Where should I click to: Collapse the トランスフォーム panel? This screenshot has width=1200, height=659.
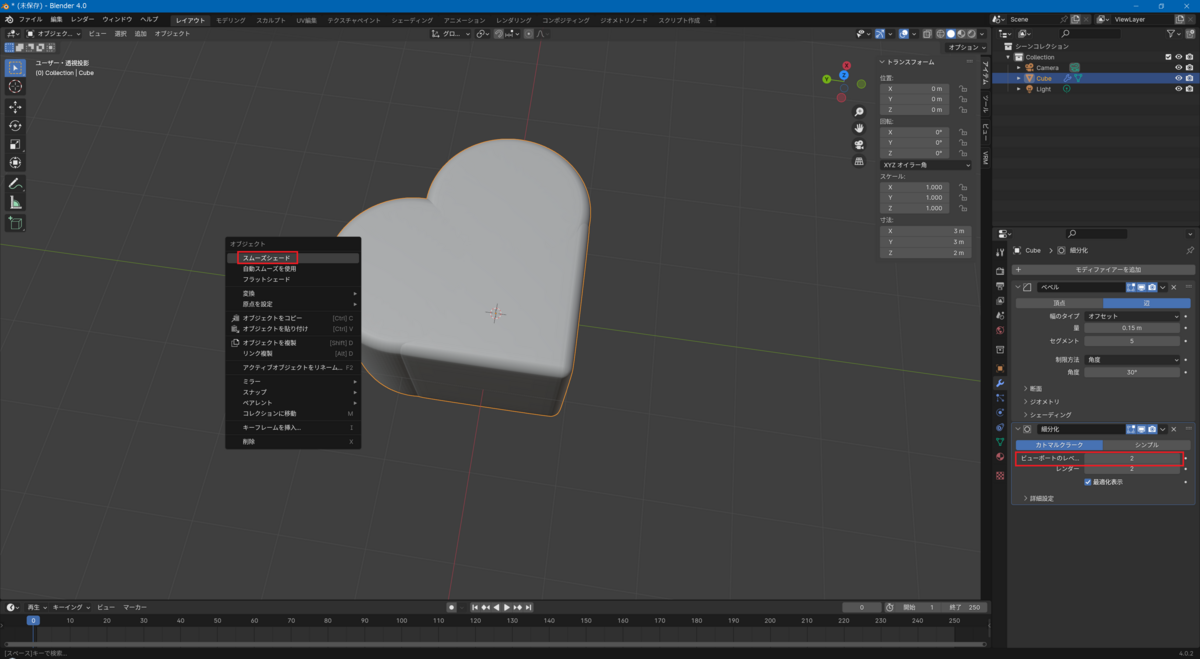pos(908,61)
